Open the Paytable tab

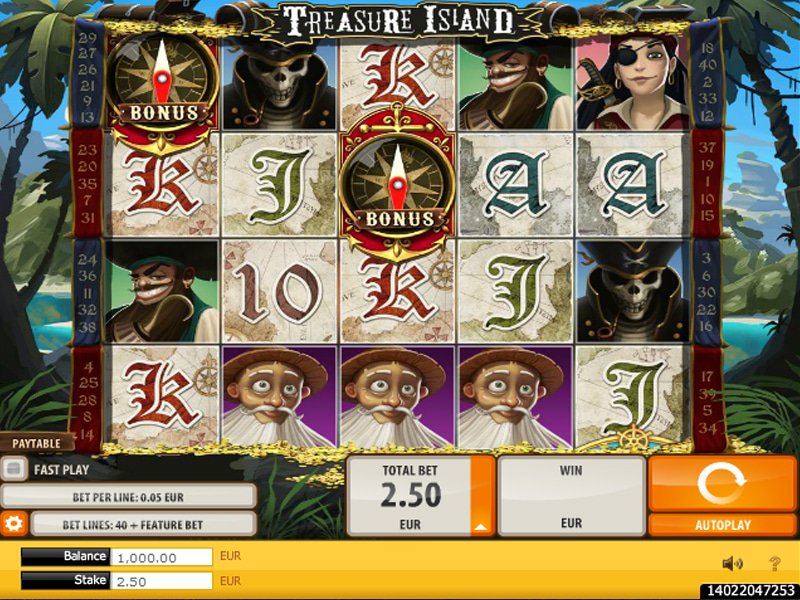(x=36, y=443)
